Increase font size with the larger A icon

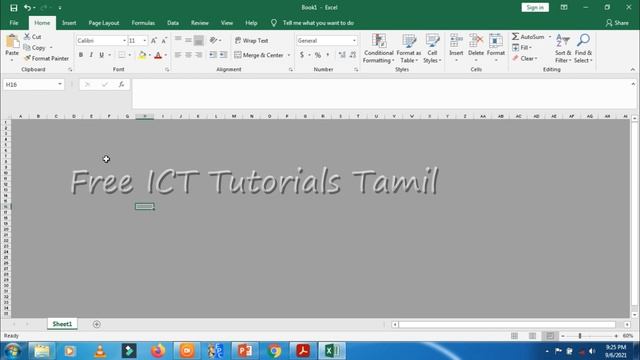click(x=154, y=40)
